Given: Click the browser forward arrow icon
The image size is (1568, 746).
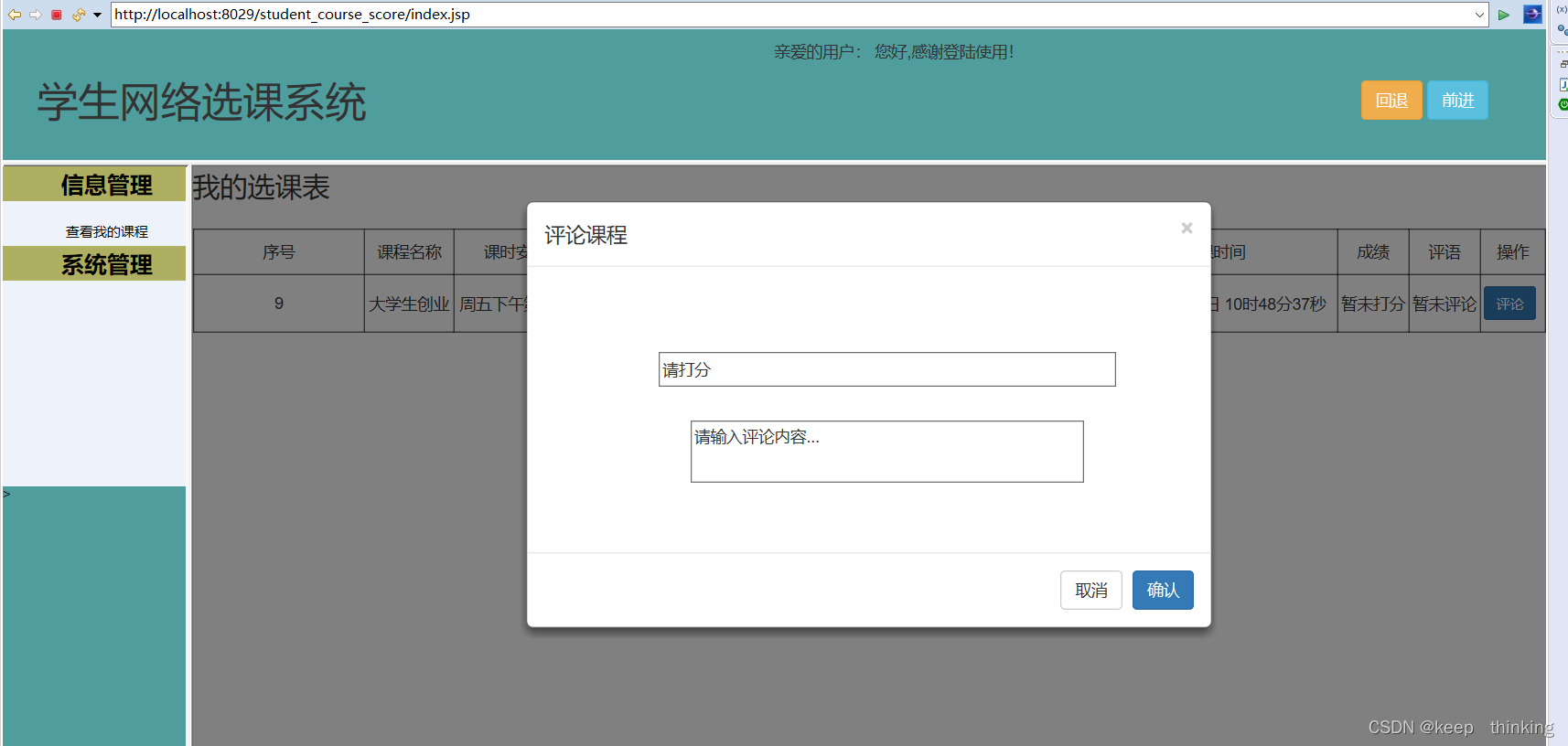Looking at the screenshot, I should coord(36,15).
